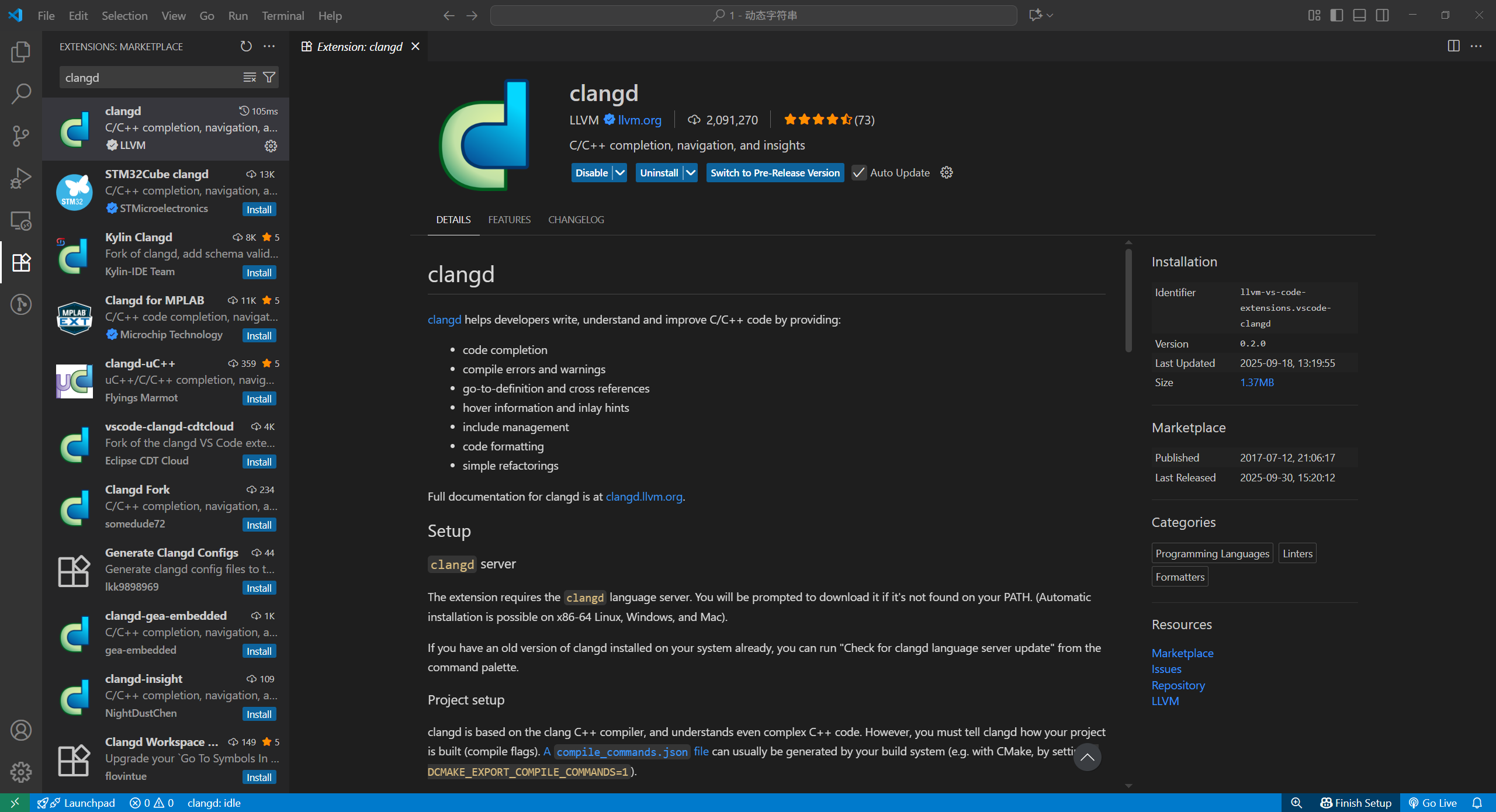1496x812 pixels.
Task: Switch to the CHANGELOG tab
Action: pos(576,220)
